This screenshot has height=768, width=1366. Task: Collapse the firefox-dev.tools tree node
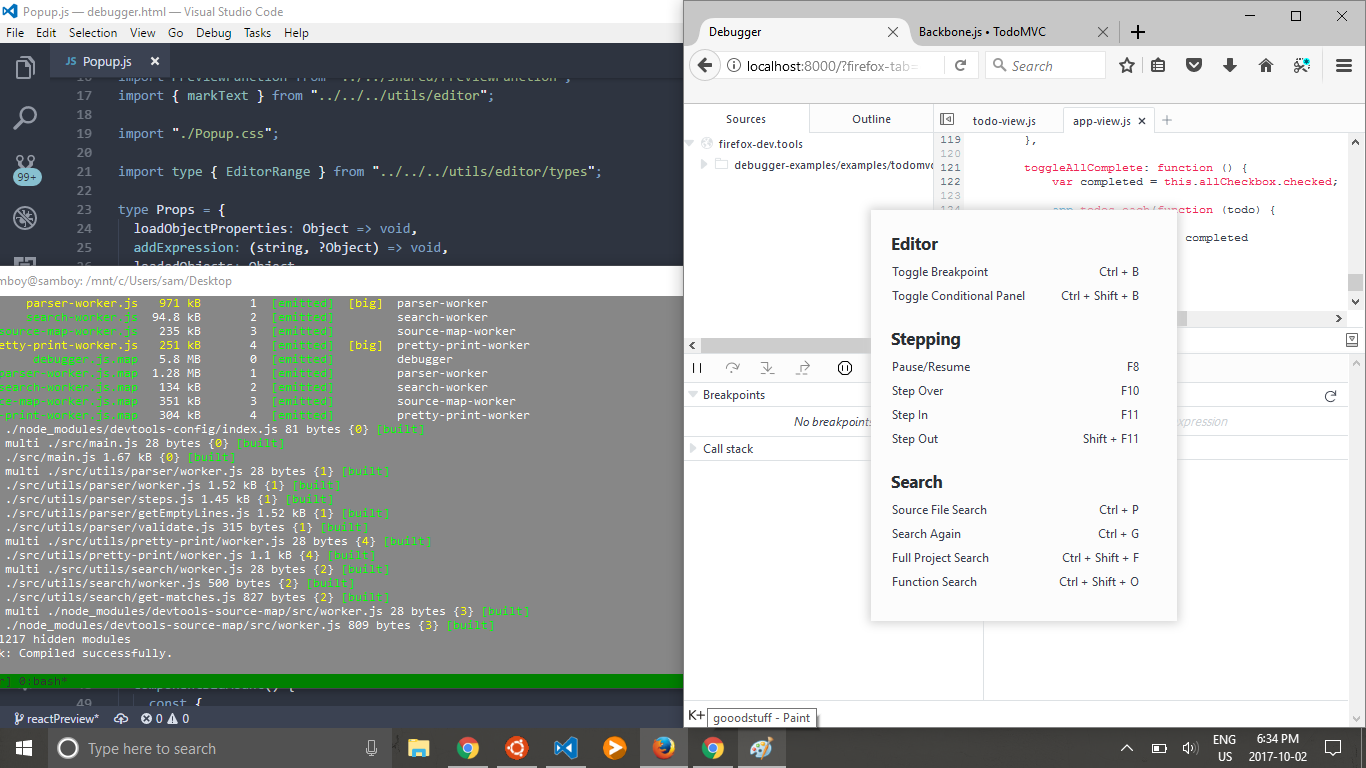point(690,144)
